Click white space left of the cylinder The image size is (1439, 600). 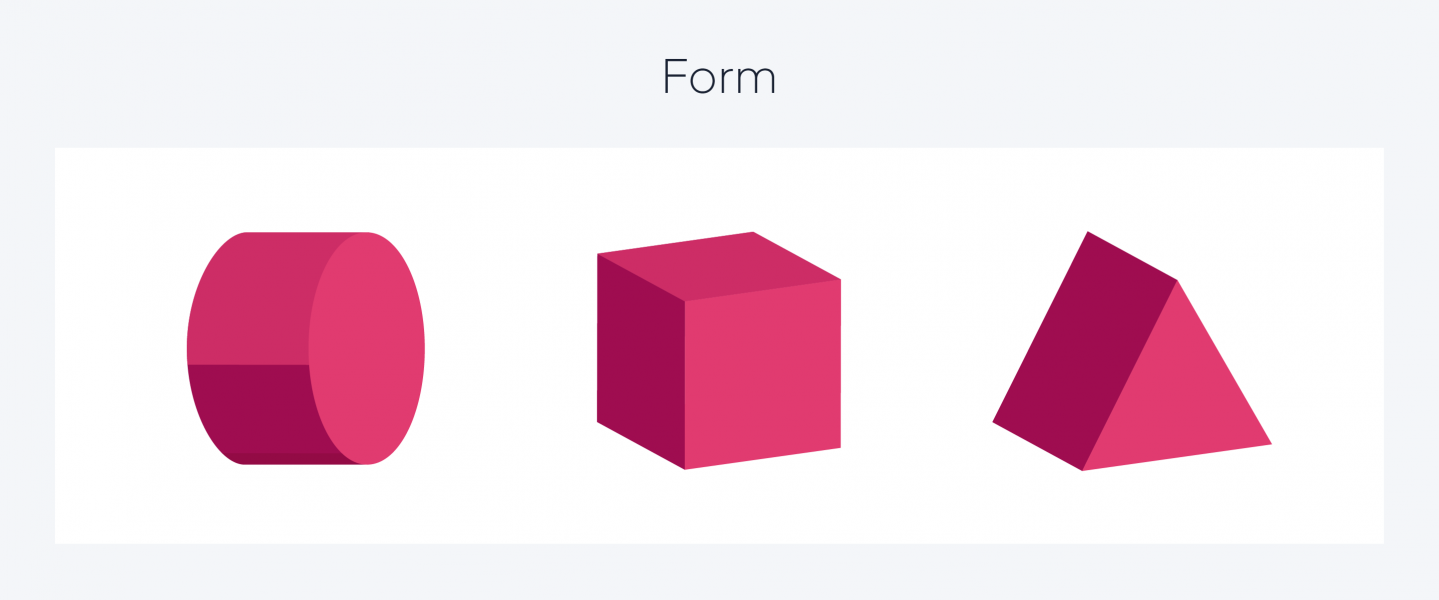[120, 348]
